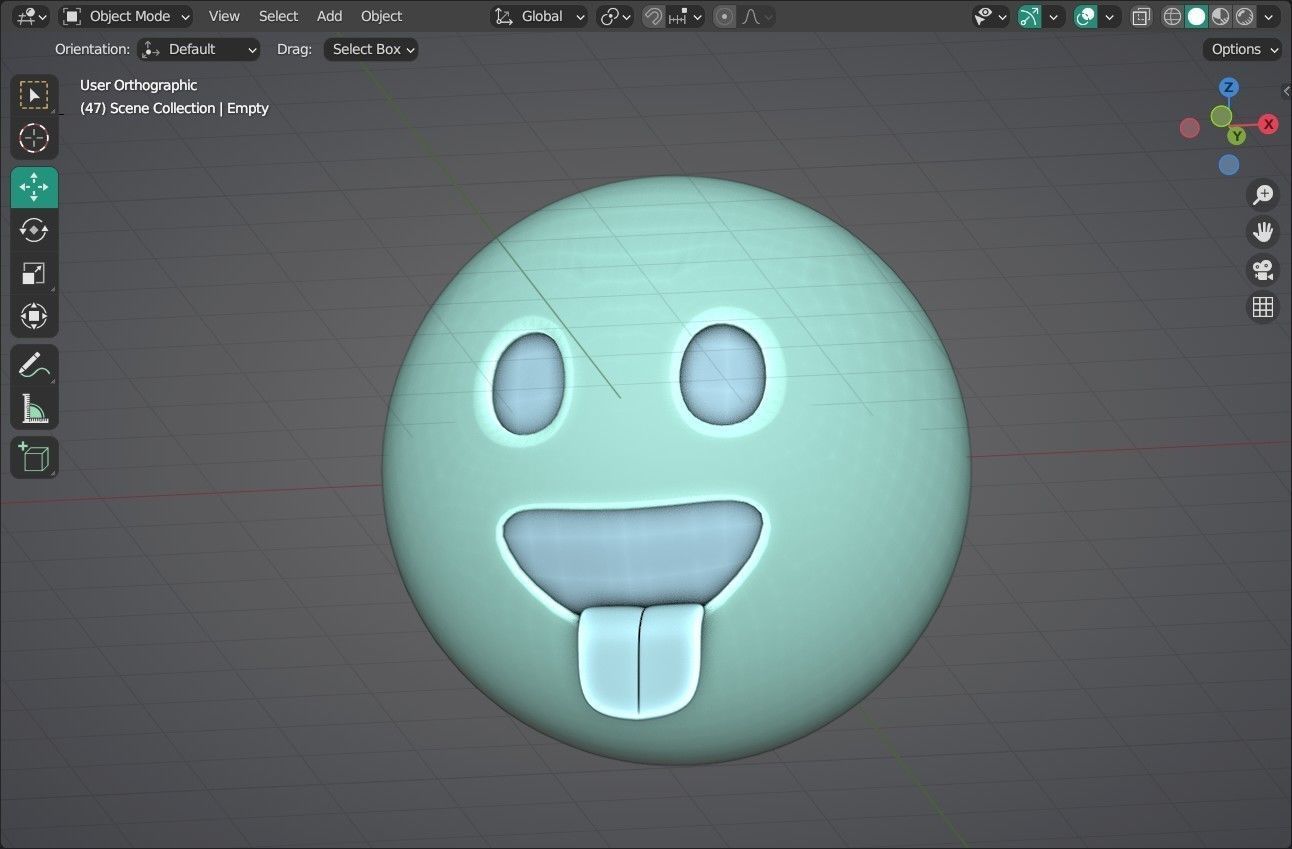This screenshot has width=1292, height=849.
Task: Pick the Annotate tool
Action: tap(34, 364)
